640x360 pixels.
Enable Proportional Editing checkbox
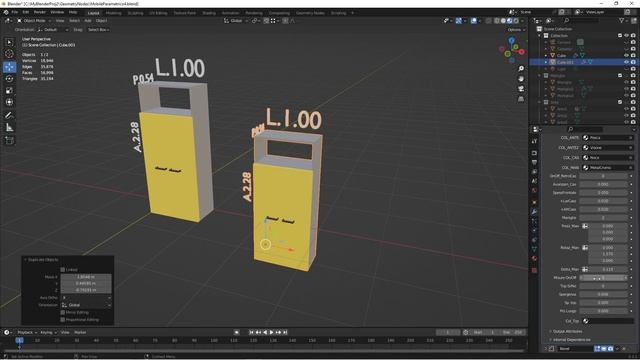coord(62,319)
